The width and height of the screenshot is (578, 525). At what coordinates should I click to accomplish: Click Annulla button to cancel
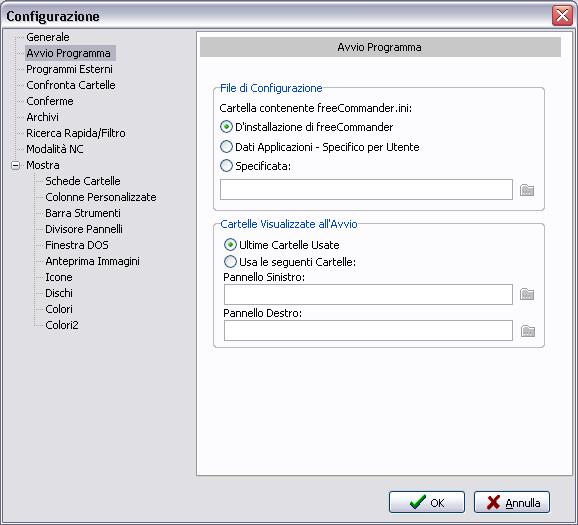(512, 502)
